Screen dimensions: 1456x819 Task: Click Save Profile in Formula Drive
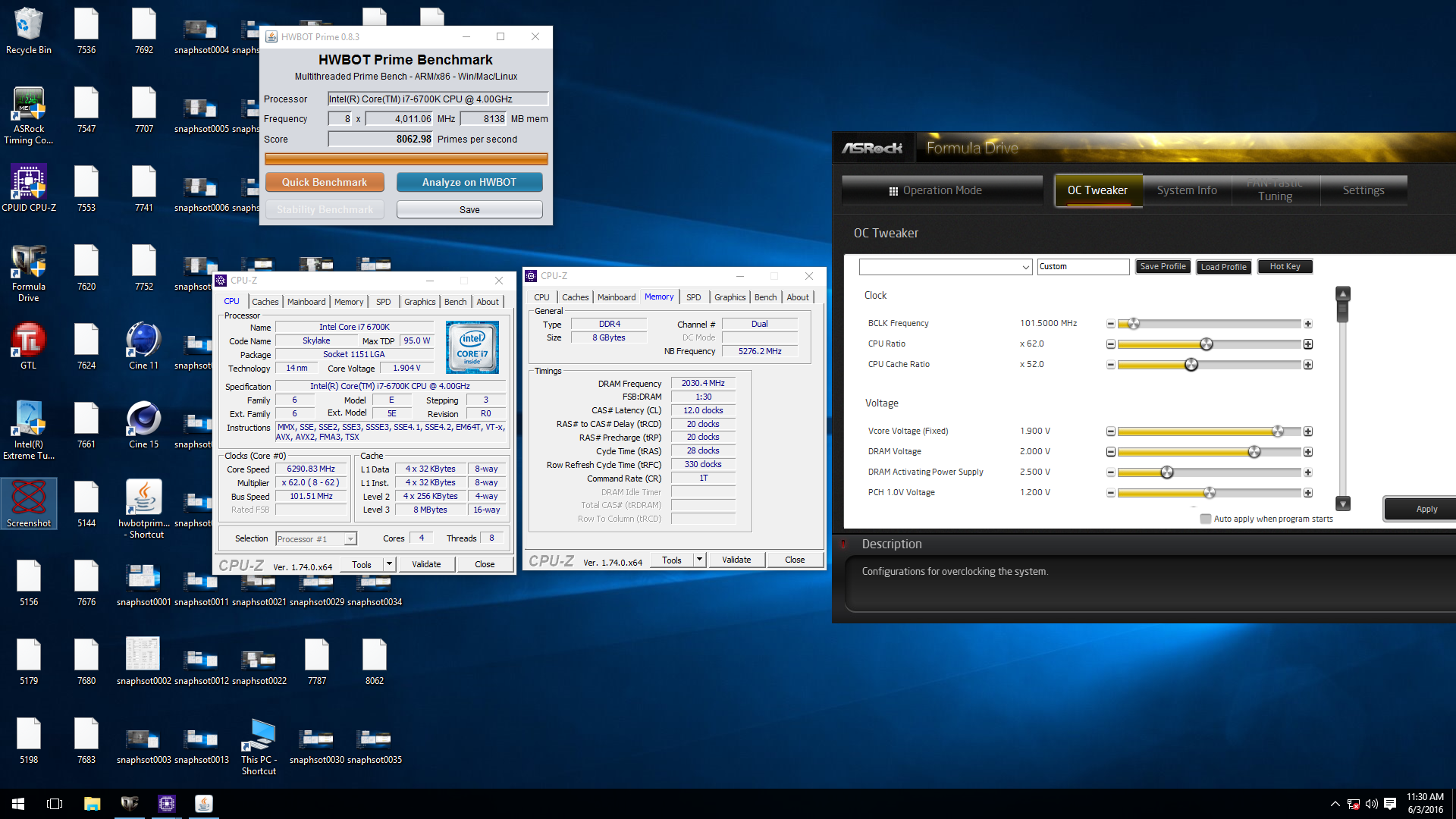click(1163, 267)
